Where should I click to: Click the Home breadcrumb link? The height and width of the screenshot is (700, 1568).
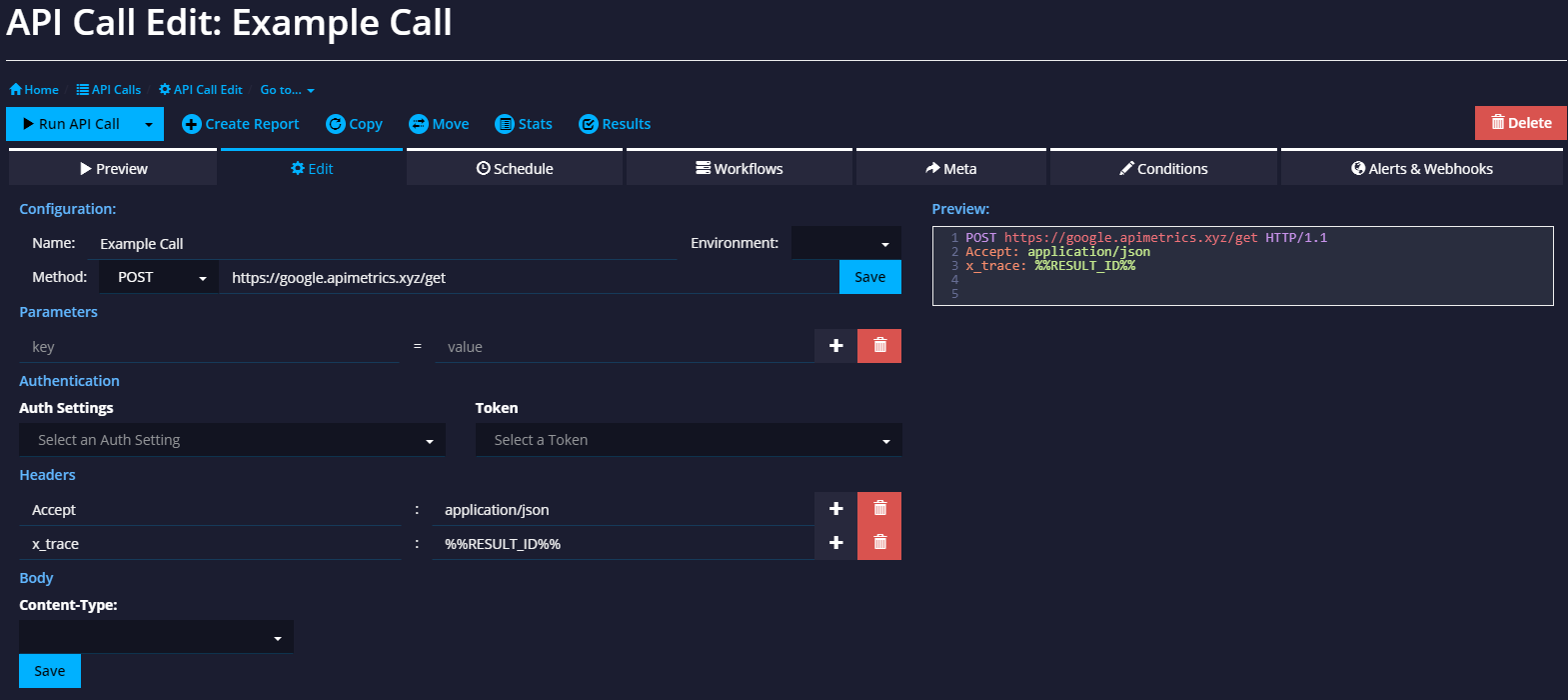pyautogui.click(x=34, y=90)
